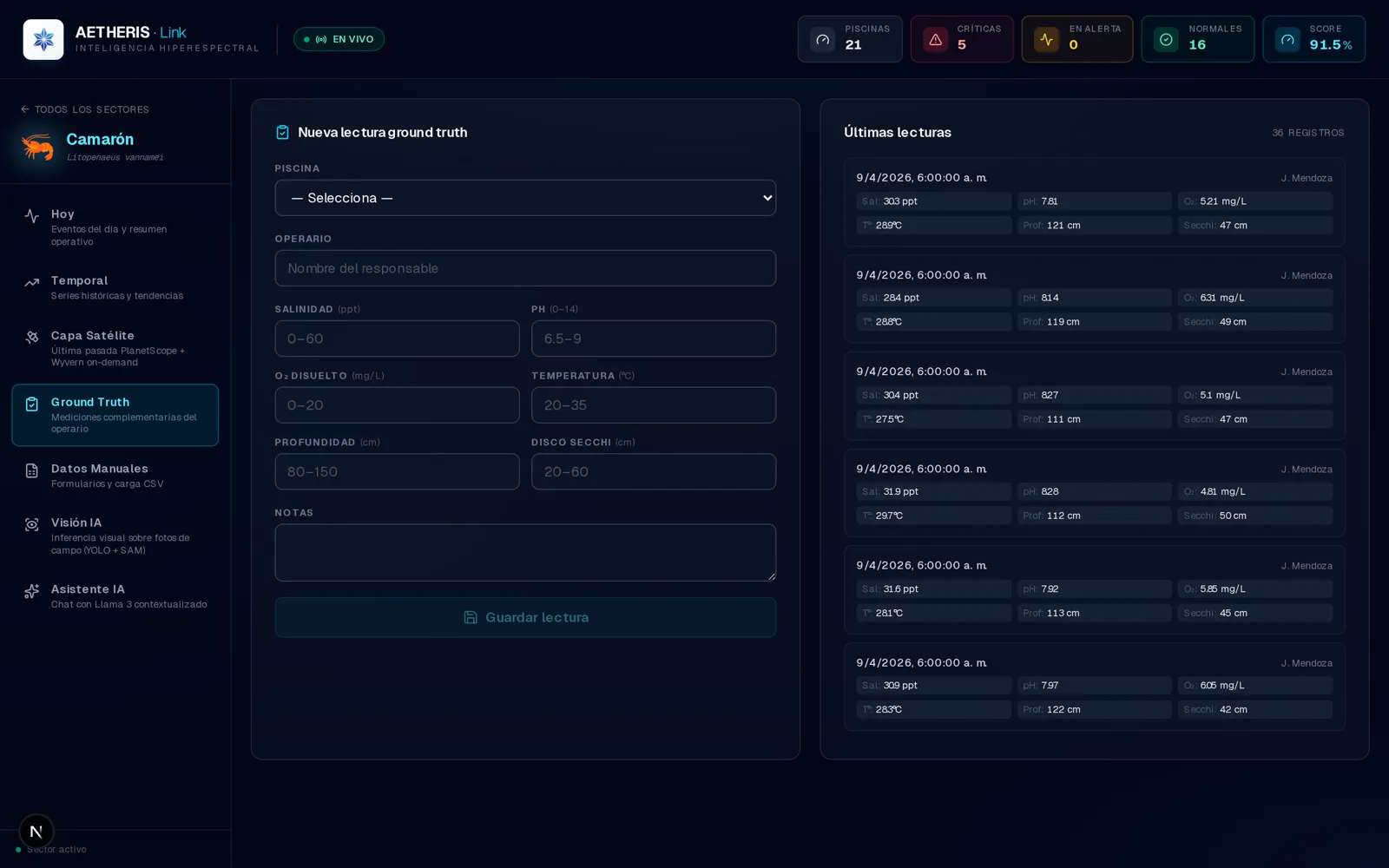Click the back arrow beside Todos los sectores

tap(25, 109)
